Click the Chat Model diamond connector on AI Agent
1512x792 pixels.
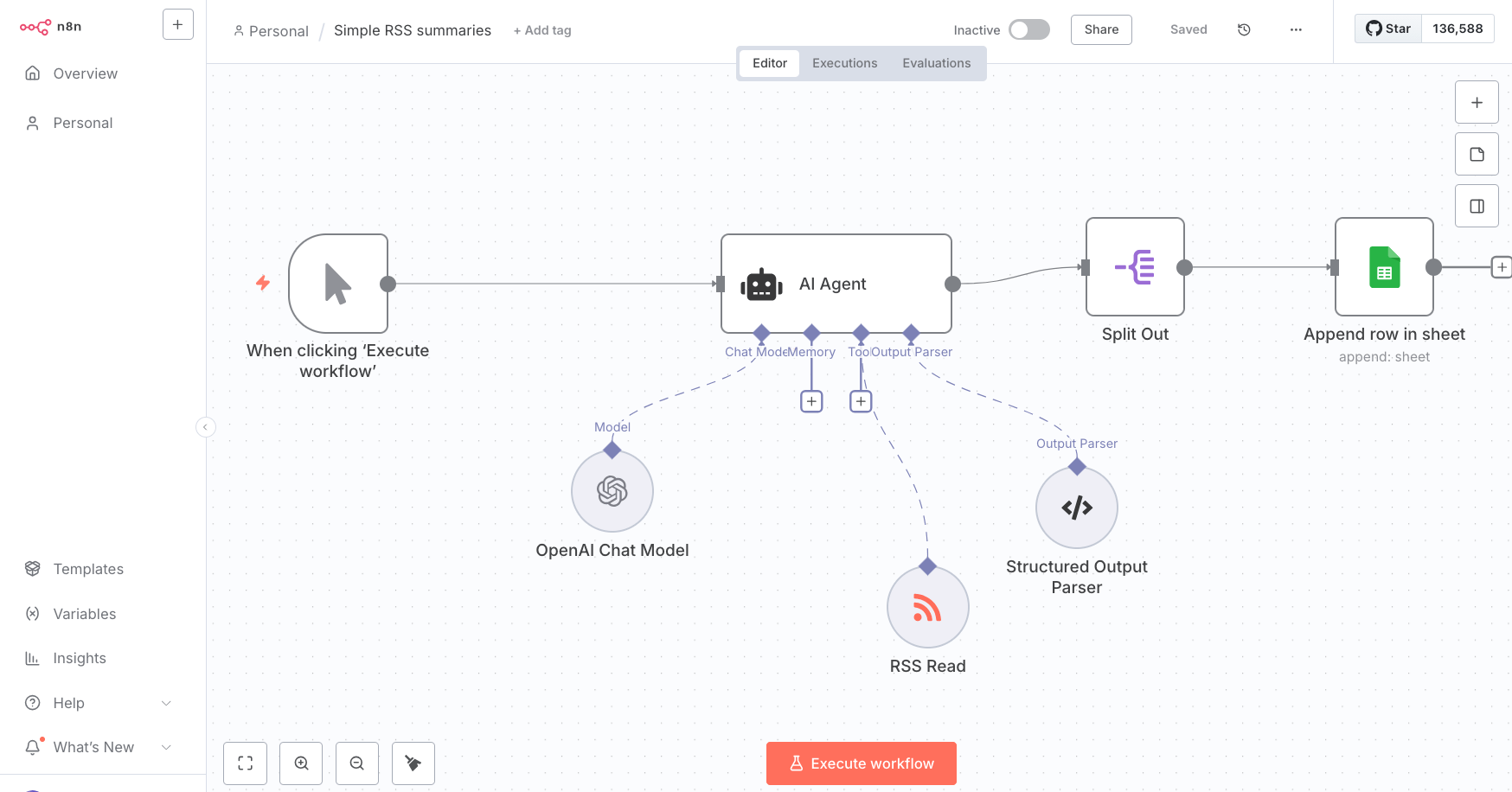click(761, 333)
